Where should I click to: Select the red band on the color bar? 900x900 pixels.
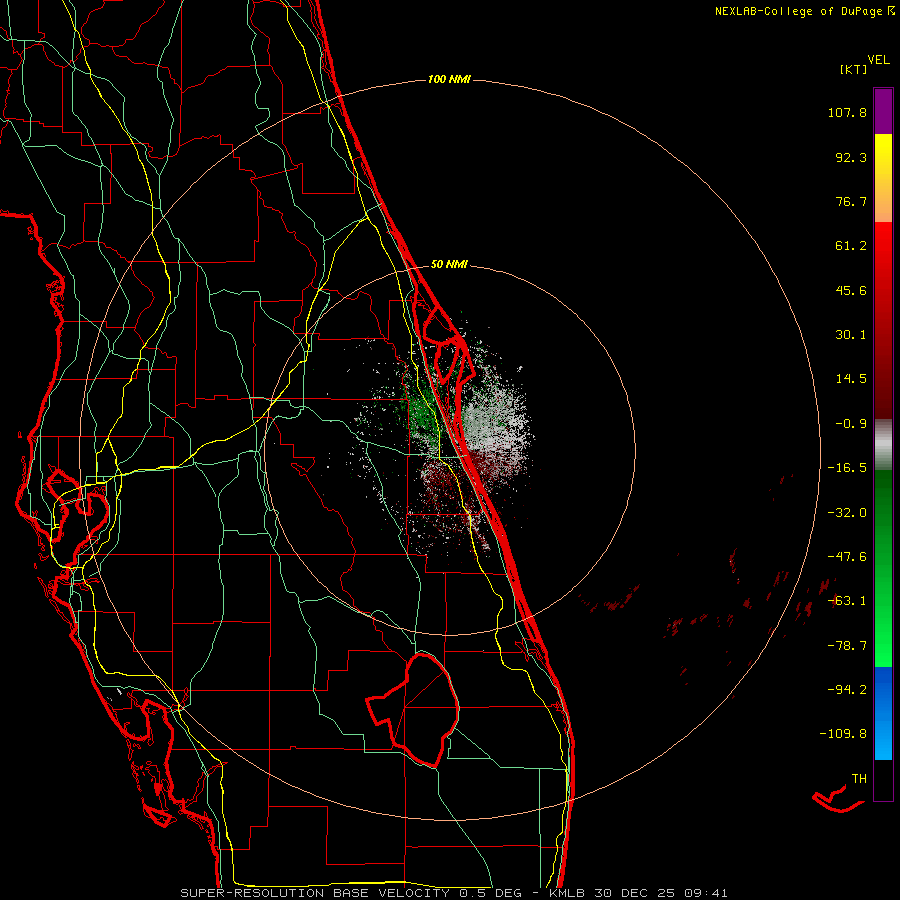pyautogui.click(x=883, y=320)
